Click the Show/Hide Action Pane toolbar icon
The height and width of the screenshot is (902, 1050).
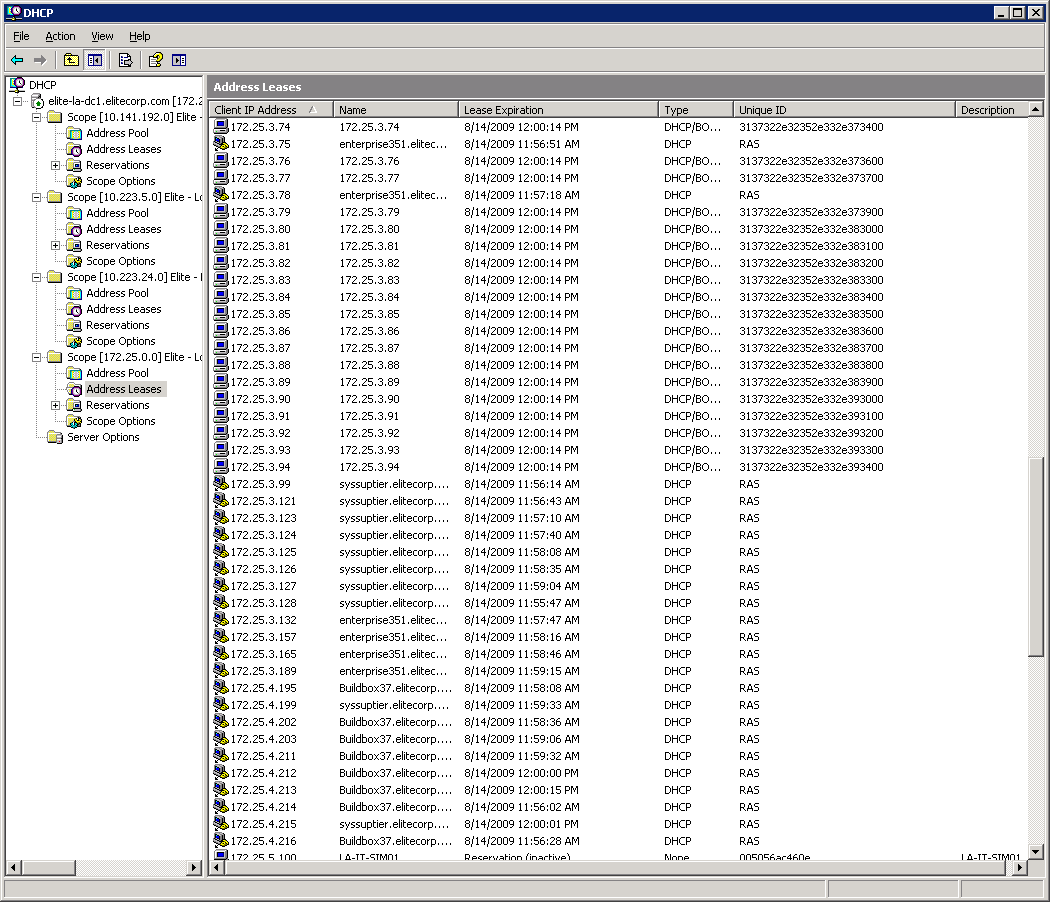click(x=179, y=60)
